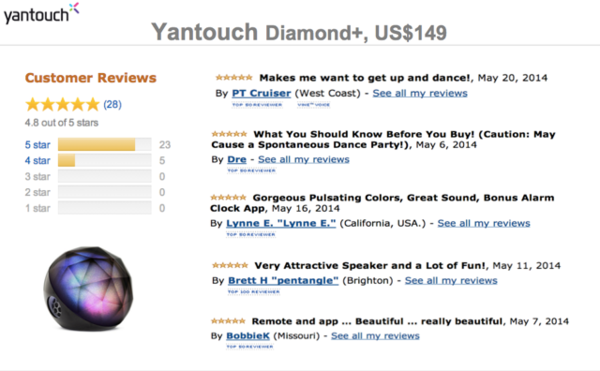Click the Vine Voice badge under PT Cruiser
The image size is (600, 371).
click(x=314, y=105)
